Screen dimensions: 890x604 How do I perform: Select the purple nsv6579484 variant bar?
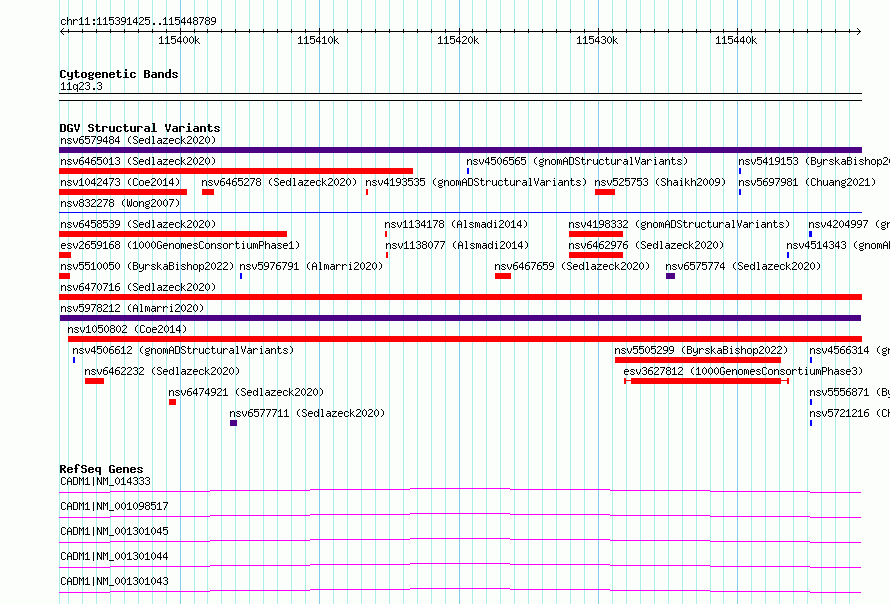(460, 150)
